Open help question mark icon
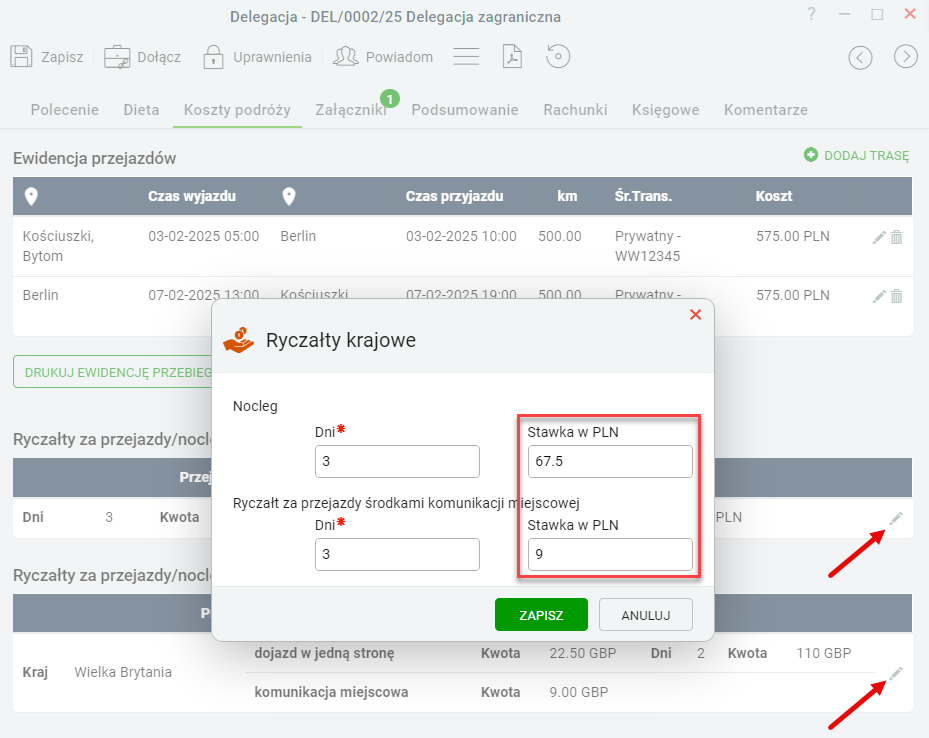Screen dimensions: 929x738 tap(812, 14)
